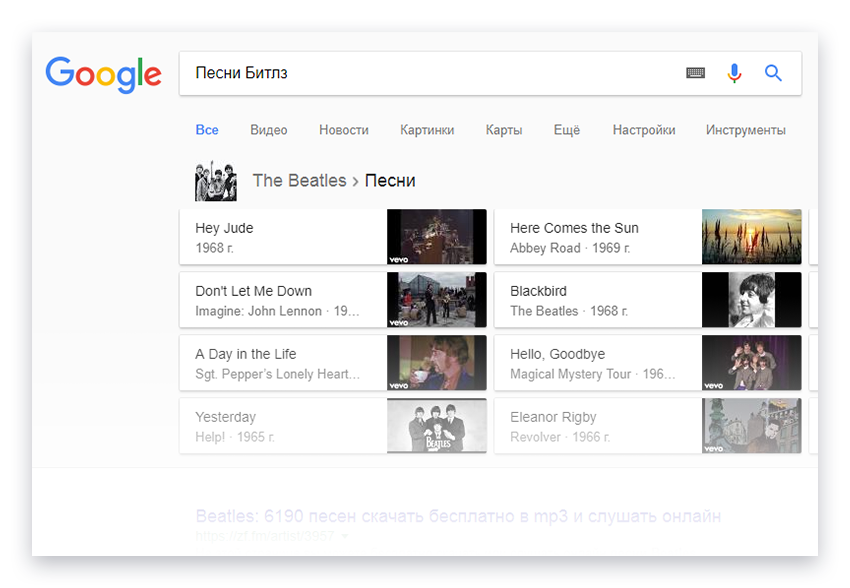Open the Eleanor Rigby song title
Screen dimensions: 850x588
point(553,417)
